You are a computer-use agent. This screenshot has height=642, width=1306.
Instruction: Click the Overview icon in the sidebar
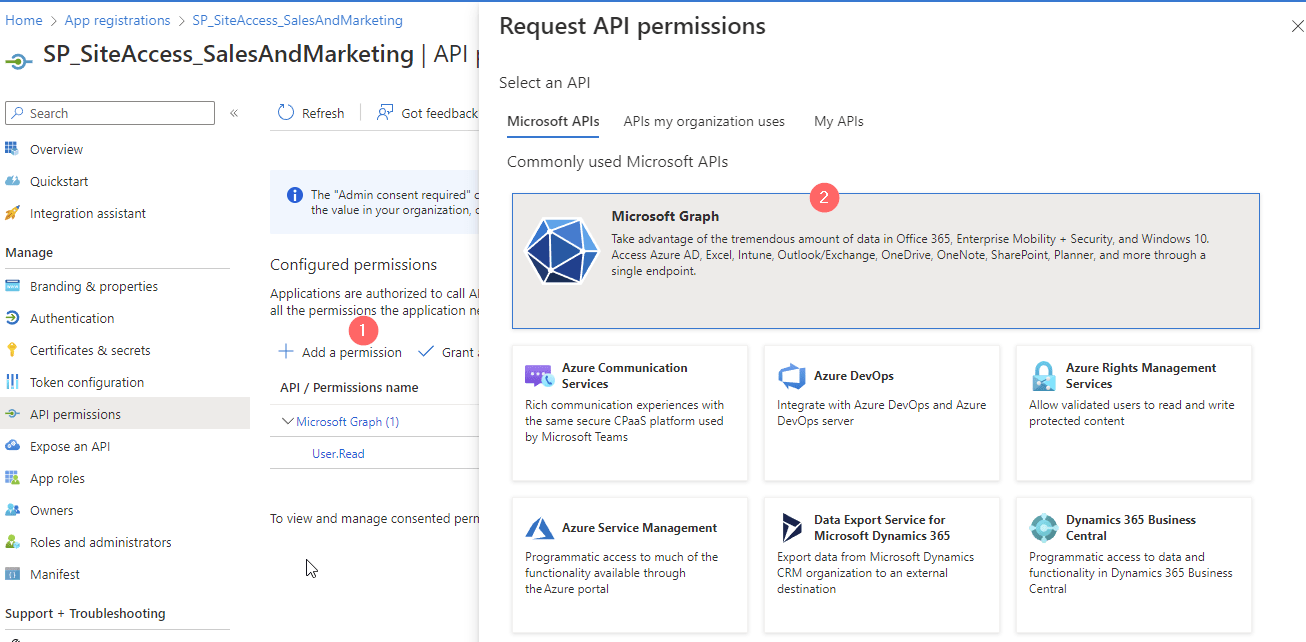coord(14,149)
